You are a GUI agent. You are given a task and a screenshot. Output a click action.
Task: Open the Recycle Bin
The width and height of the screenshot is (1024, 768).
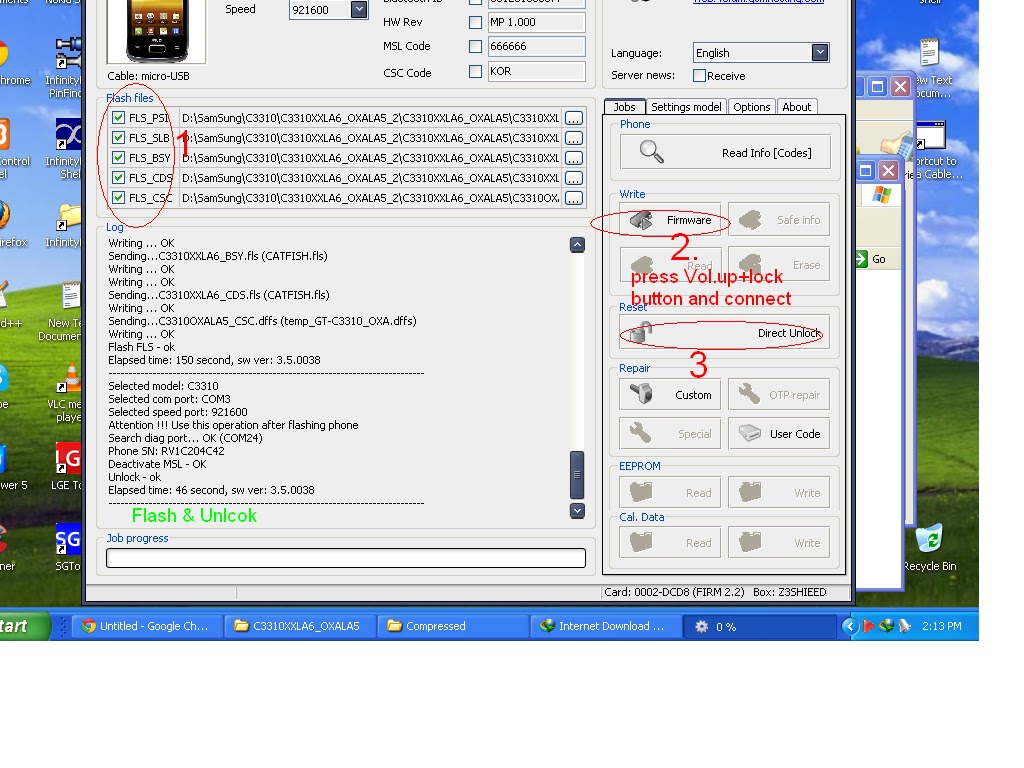(931, 540)
